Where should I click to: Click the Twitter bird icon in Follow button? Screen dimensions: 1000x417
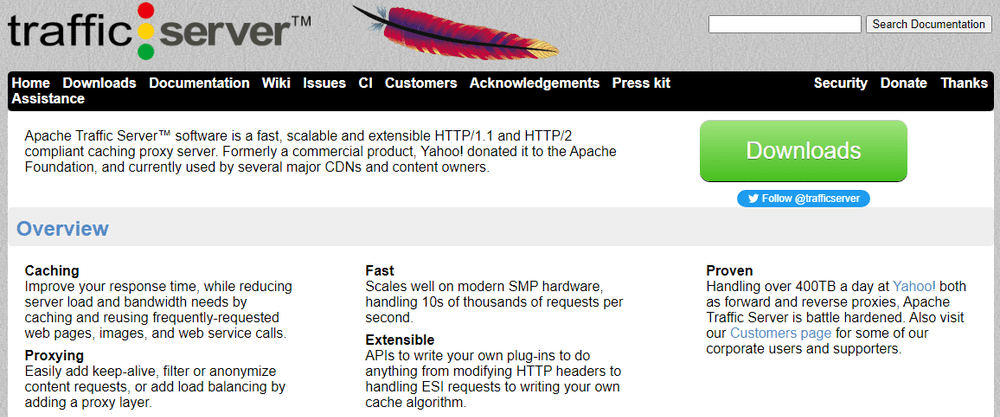coord(753,198)
